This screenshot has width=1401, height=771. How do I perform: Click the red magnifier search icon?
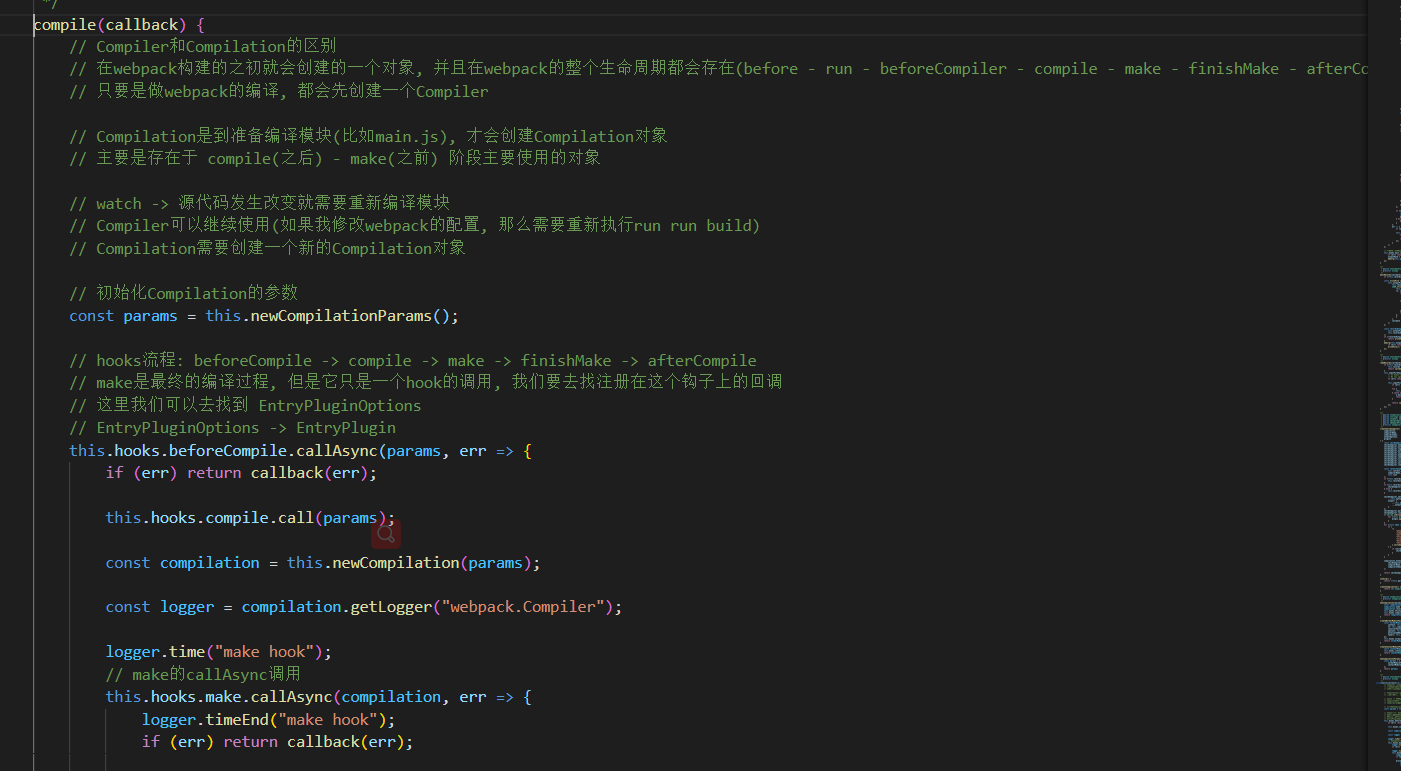[x=386, y=534]
